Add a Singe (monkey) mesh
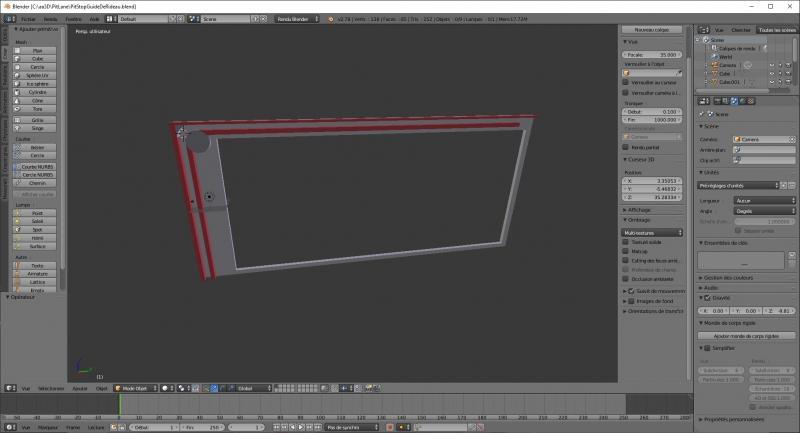This screenshot has height=433, width=800. tap(37, 128)
